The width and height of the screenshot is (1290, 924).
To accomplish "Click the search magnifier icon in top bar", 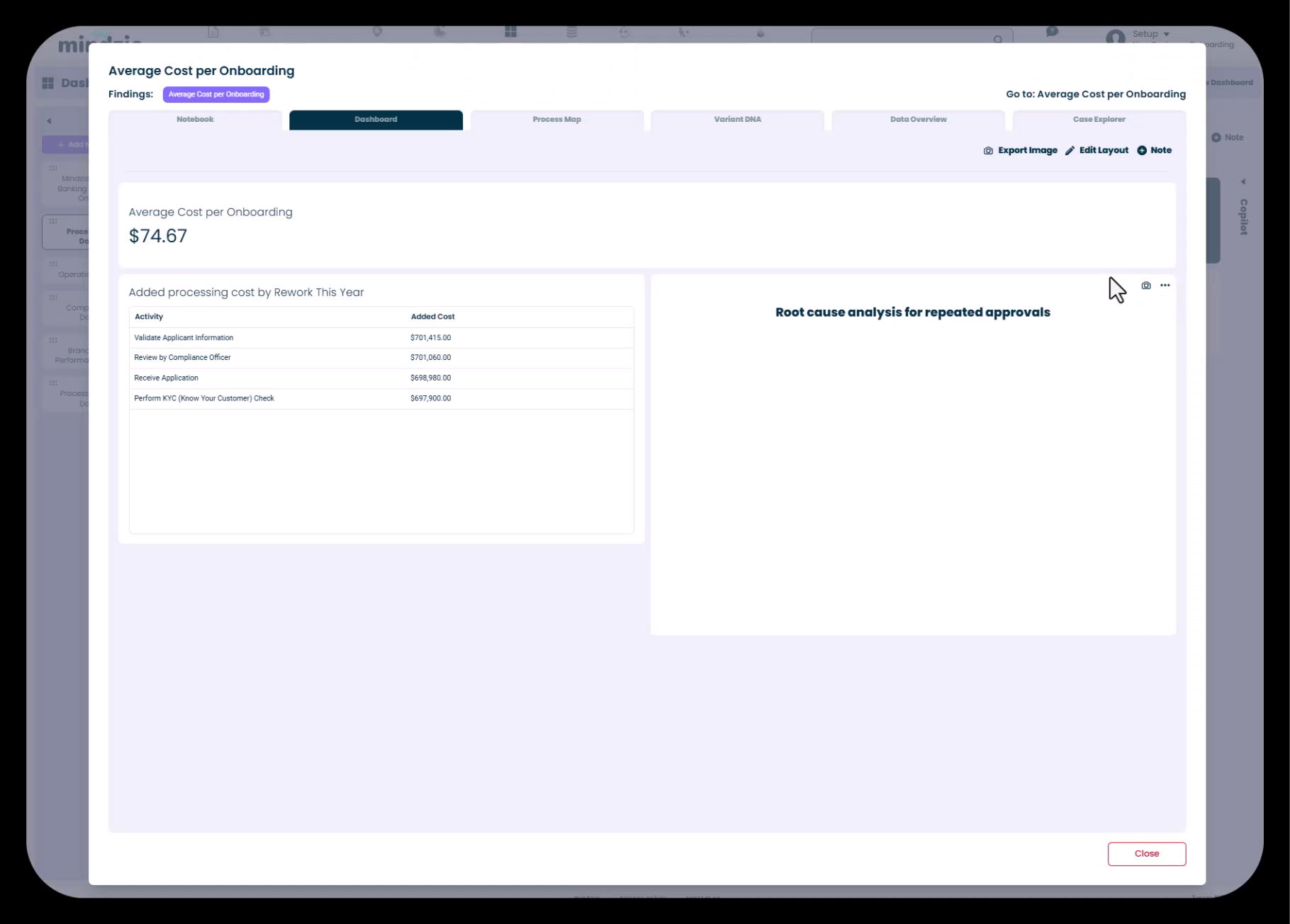I will click(x=998, y=40).
